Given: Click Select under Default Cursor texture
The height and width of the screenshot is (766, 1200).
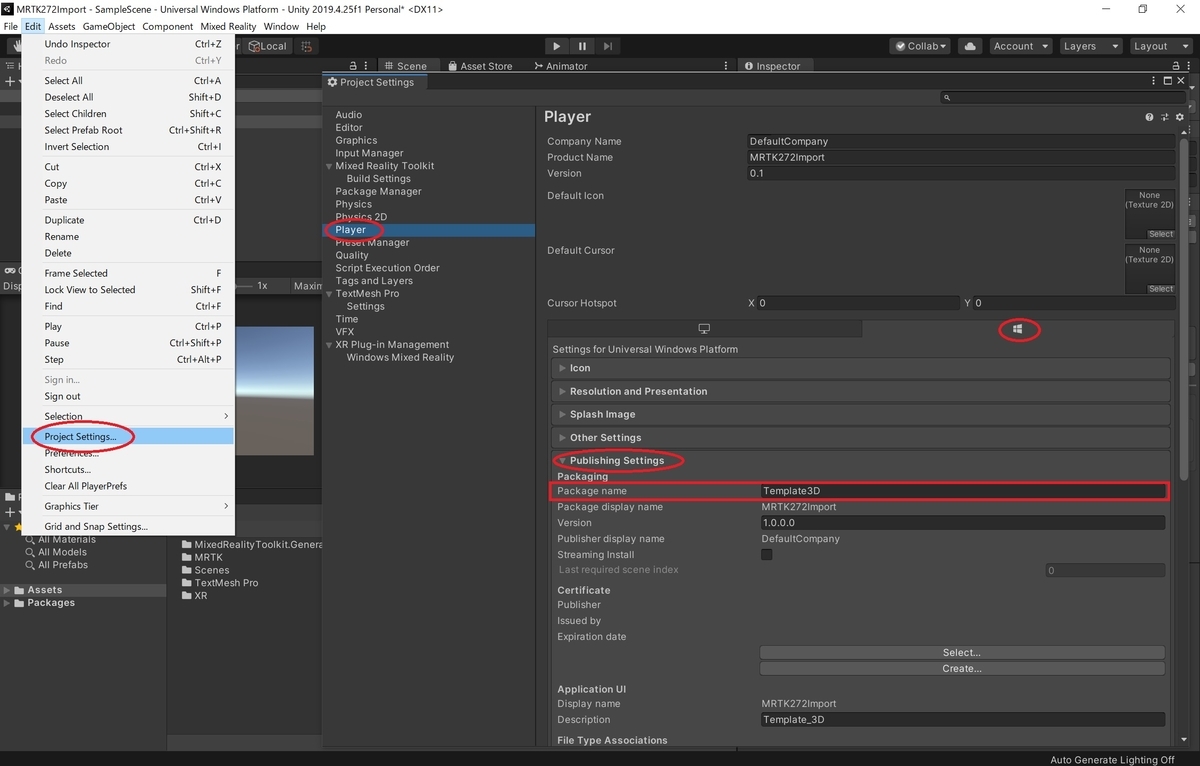Looking at the screenshot, I should tap(1161, 289).
